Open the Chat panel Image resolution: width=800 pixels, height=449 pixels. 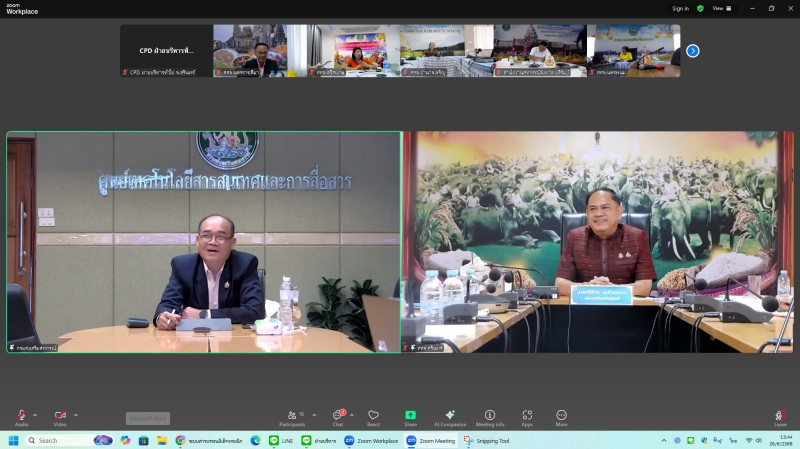pyautogui.click(x=338, y=418)
